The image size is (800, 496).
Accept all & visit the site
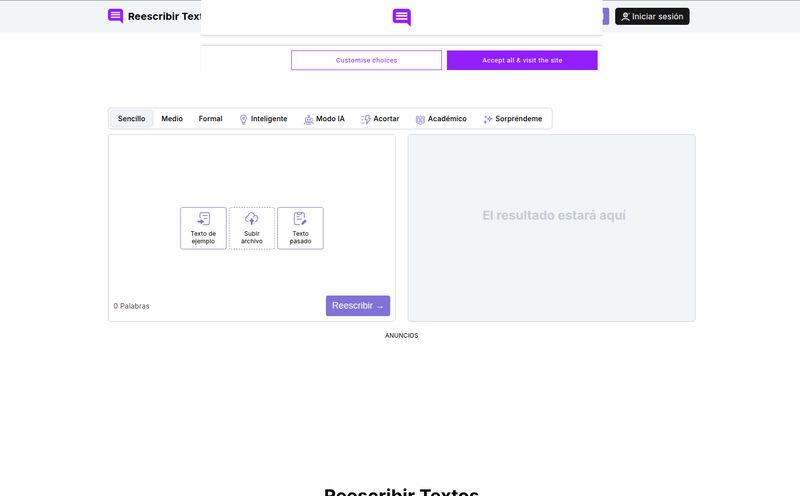[x=522, y=60]
